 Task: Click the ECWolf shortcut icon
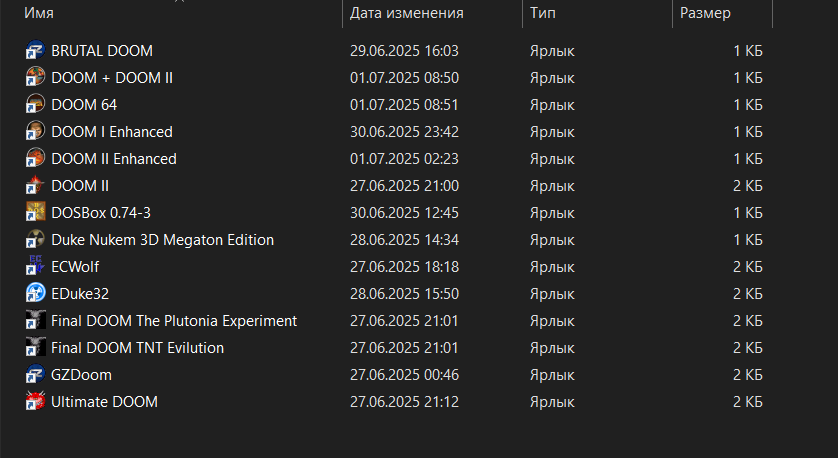[35, 266]
